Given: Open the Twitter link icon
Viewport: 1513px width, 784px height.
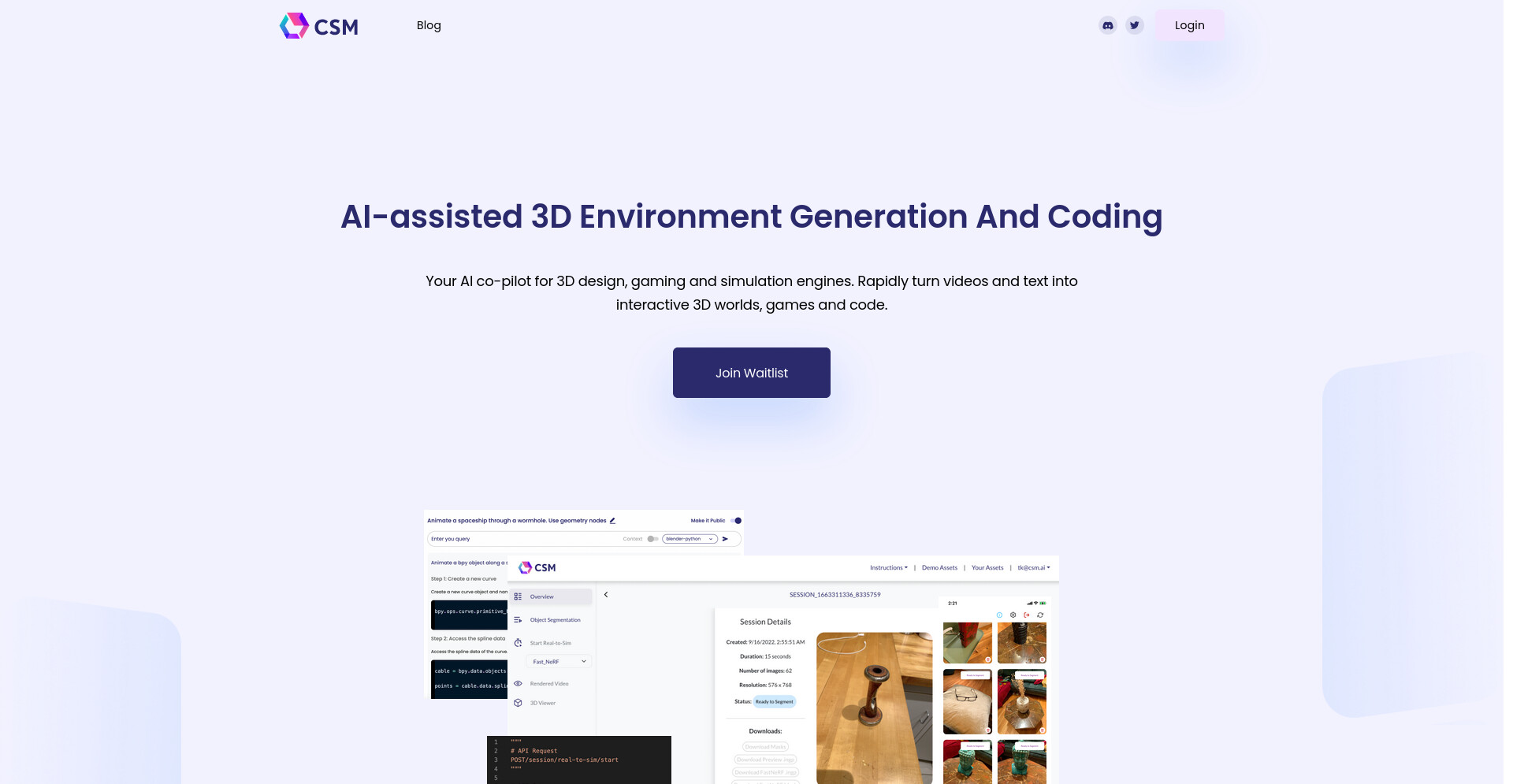Looking at the screenshot, I should [x=1134, y=25].
